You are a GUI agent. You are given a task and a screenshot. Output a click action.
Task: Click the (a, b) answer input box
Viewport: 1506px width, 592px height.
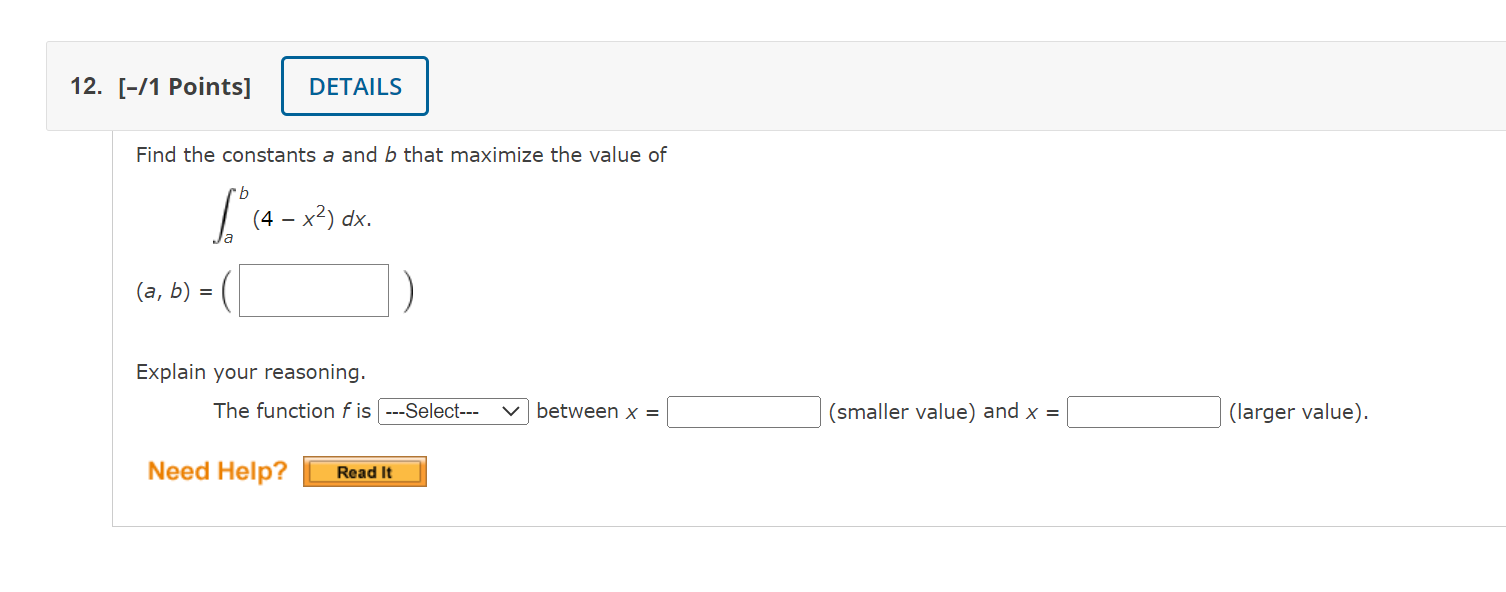(x=314, y=290)
